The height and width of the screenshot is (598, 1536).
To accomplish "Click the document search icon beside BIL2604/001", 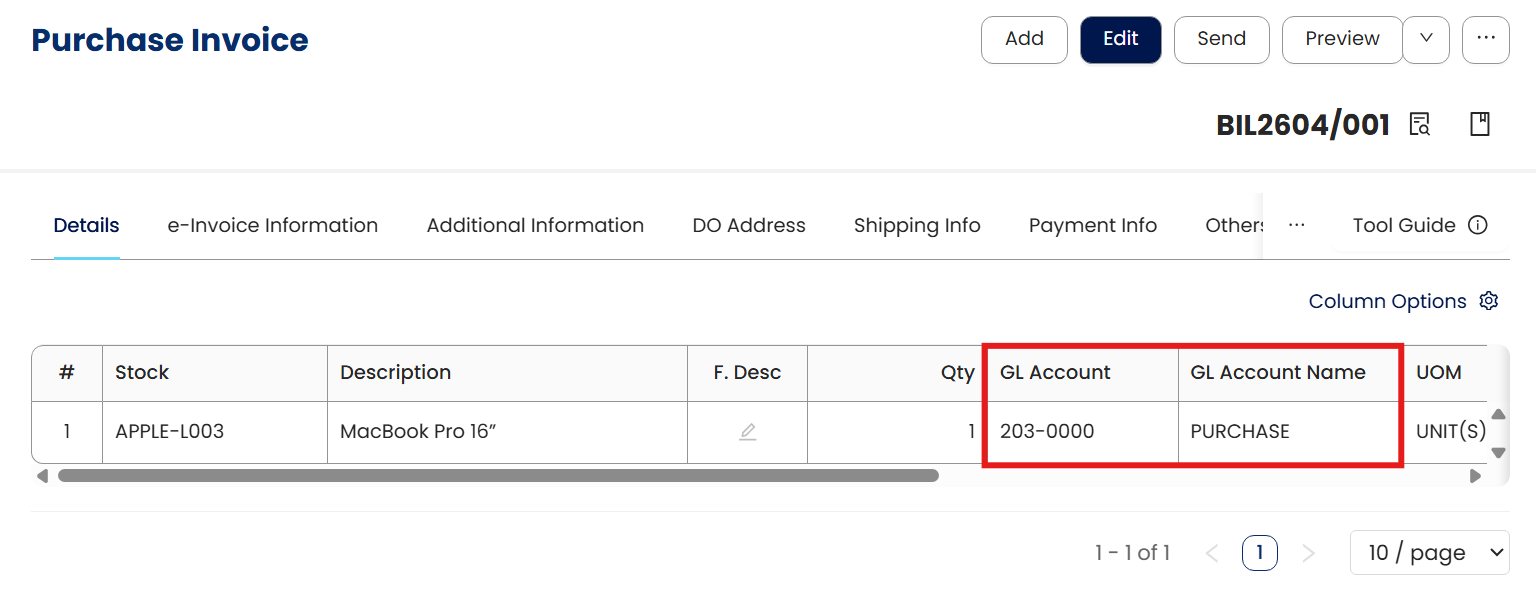I will click(x=1419, y=124).
